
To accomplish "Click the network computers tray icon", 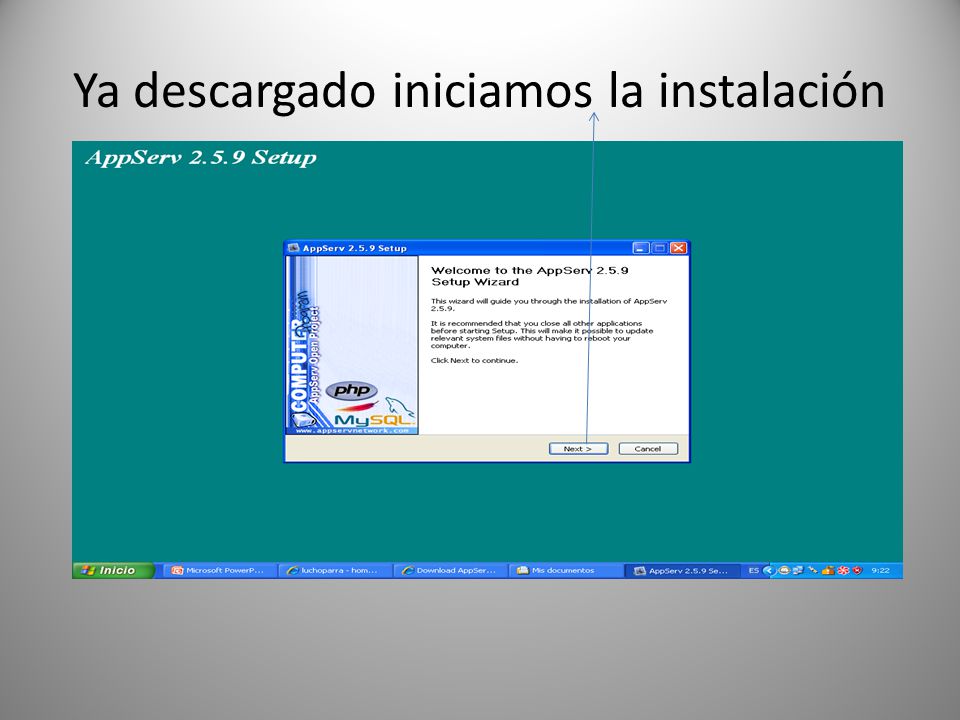I will pos(798,570).
